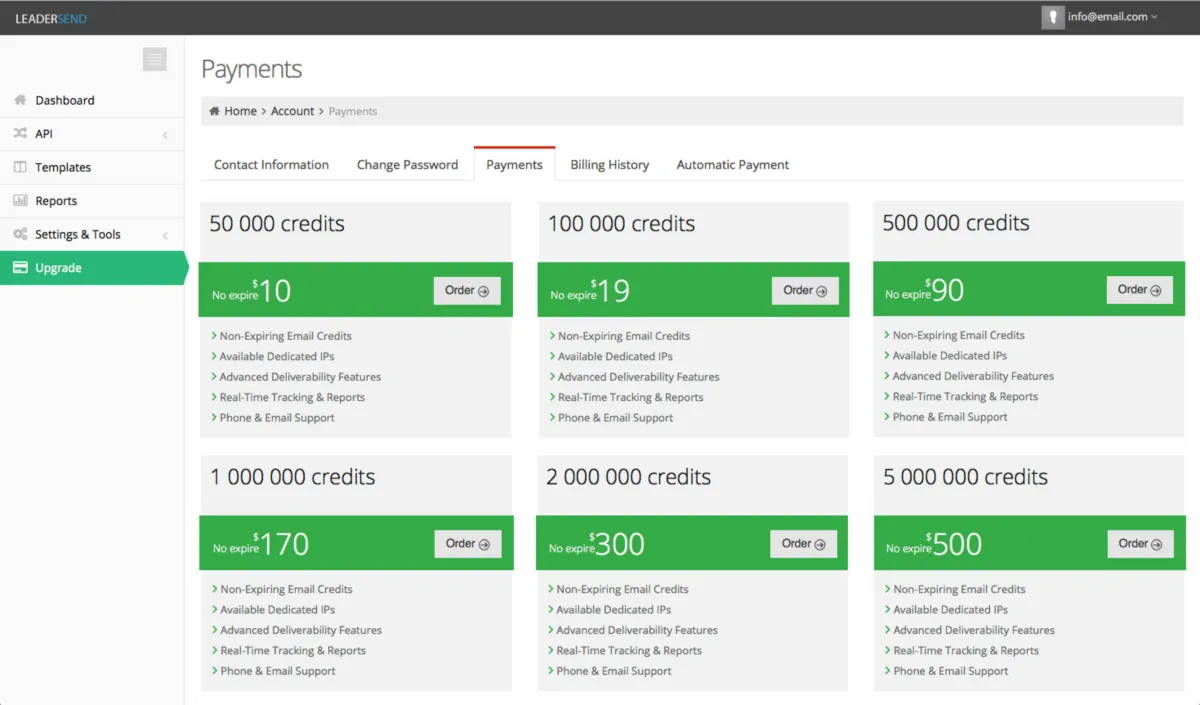Toggle the sidebar collapse hamburger button
Screen dimensions: 1200x705
[154, 59]
